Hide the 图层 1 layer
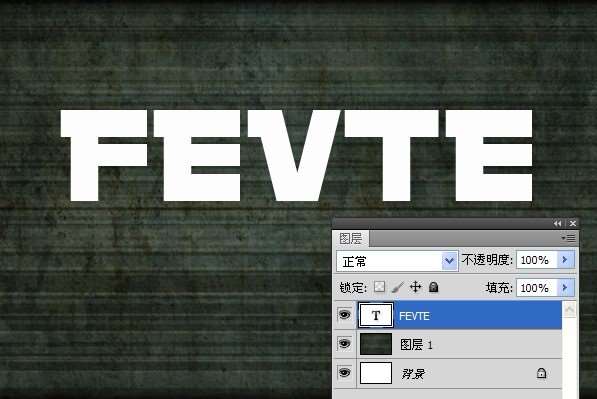The height and width of the screenshot is (399, 597). pyautogui.click(x=345, y=343)
